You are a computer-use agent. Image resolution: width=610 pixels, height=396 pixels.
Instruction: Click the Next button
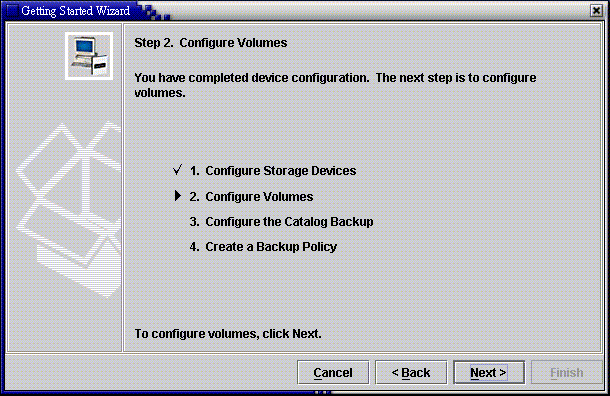click(489, 372)
